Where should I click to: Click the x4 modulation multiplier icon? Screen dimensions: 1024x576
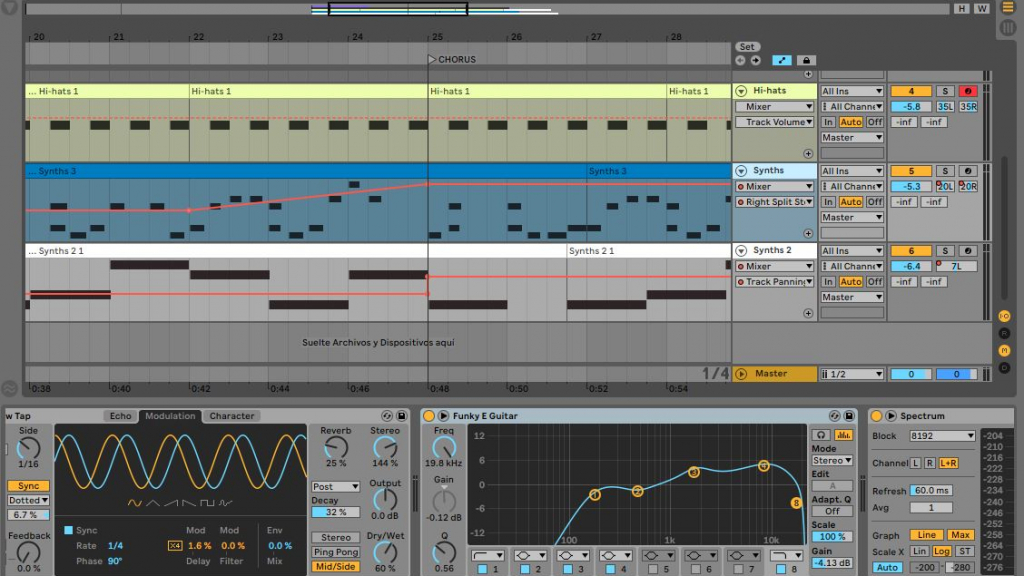pos(174,546)
